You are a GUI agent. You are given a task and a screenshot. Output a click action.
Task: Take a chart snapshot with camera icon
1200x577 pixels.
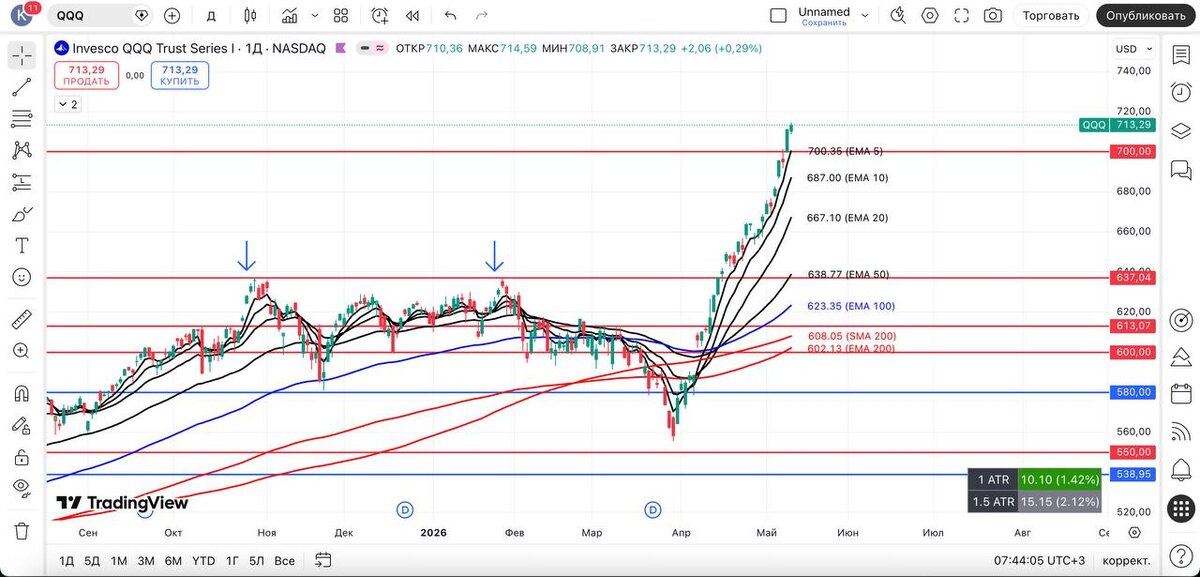click(x=992, y=15)
